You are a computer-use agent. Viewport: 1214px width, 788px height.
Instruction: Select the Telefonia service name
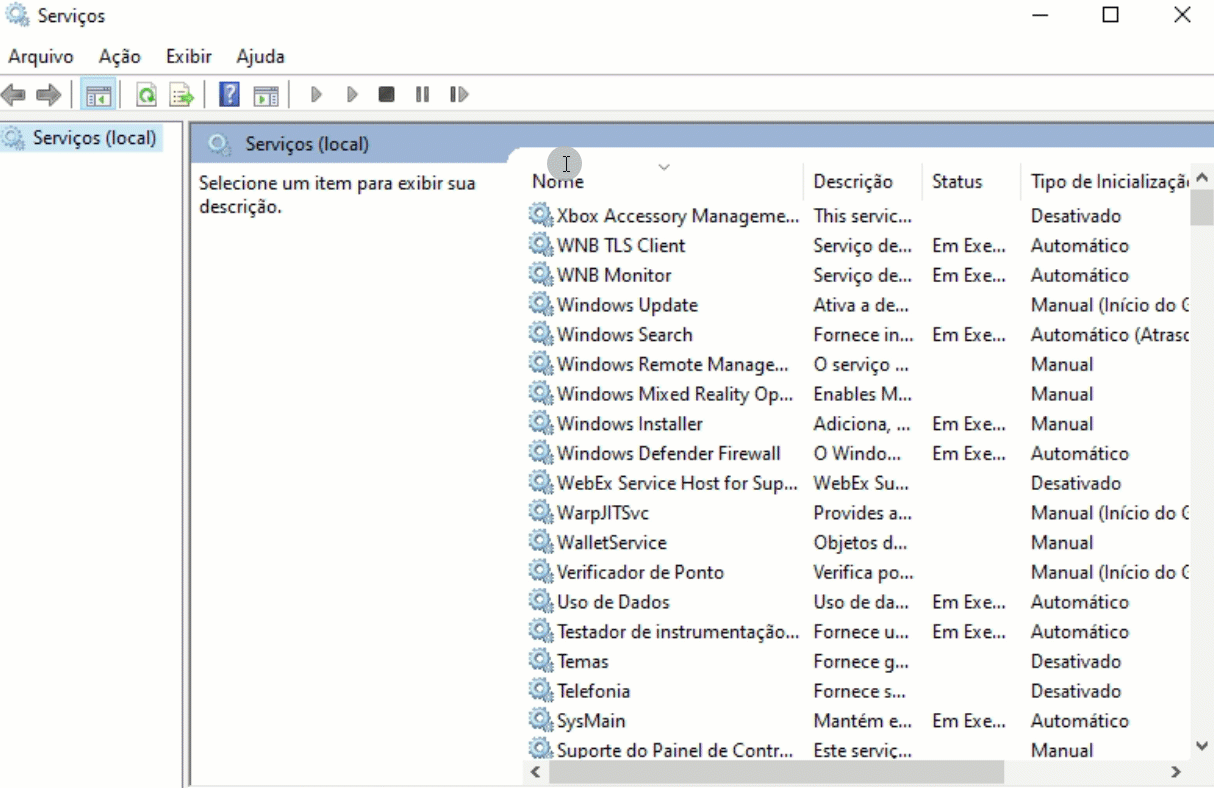click(594, 691)
